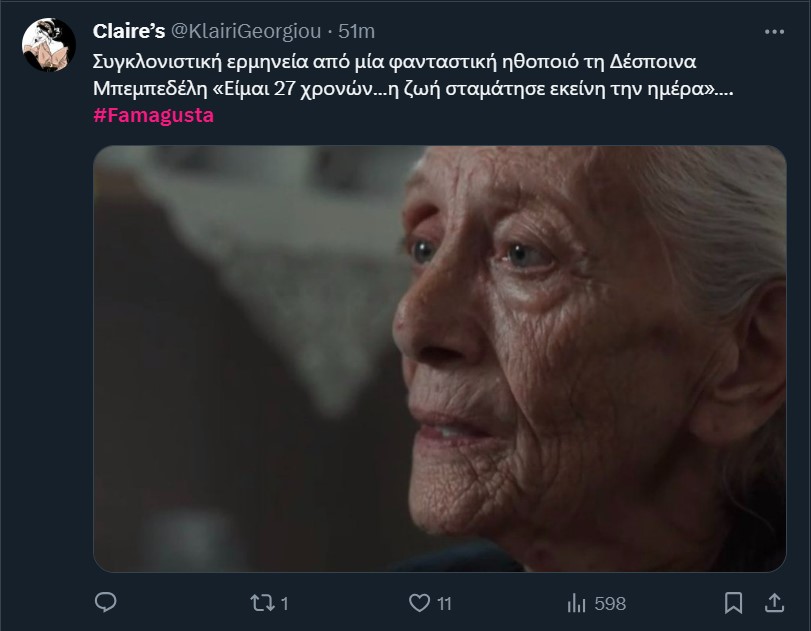Image resolution: width=811 pixels, height=631 pixels.
Task: Open the three-dot more options menu
Action: [774, 32]
